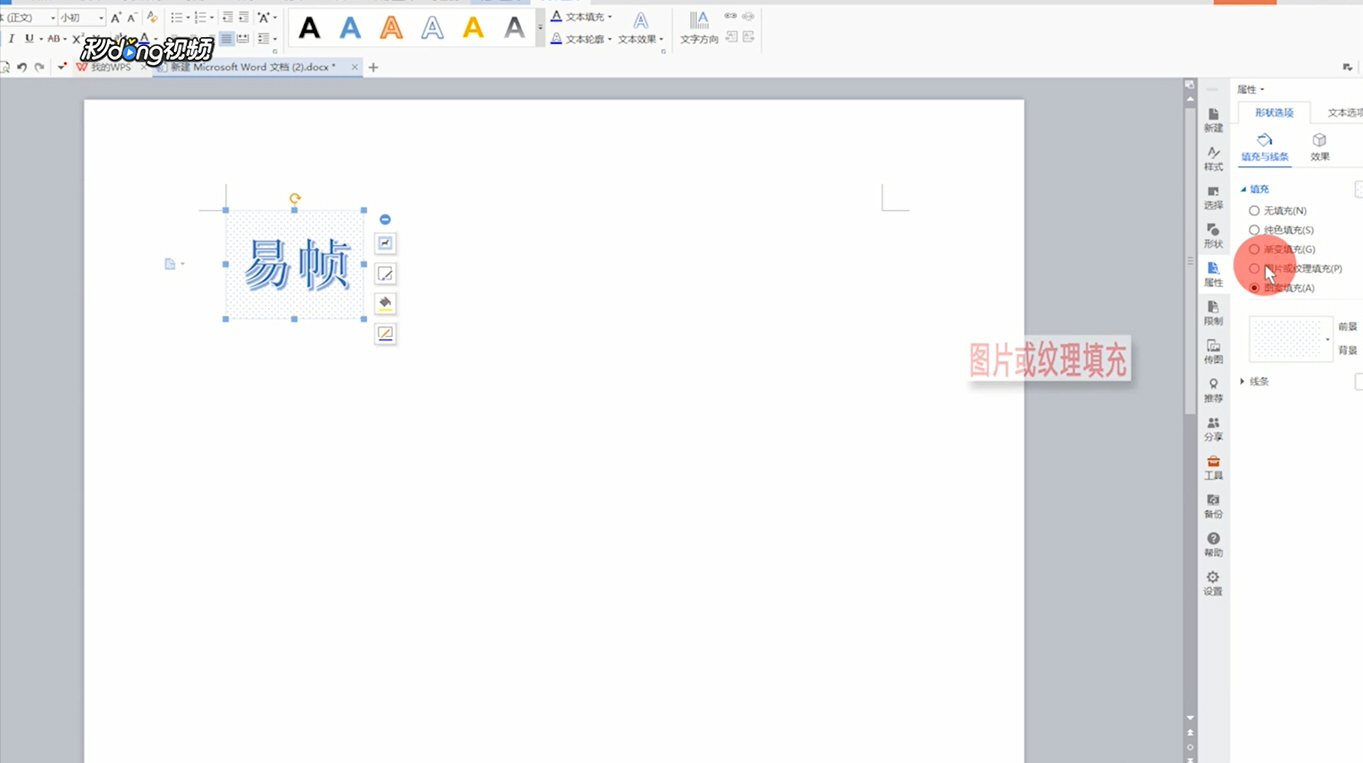Open the 样式 styles sidebar panel
The image size is (1363, 763).
pyautogui.click(x=1213, y=159)
